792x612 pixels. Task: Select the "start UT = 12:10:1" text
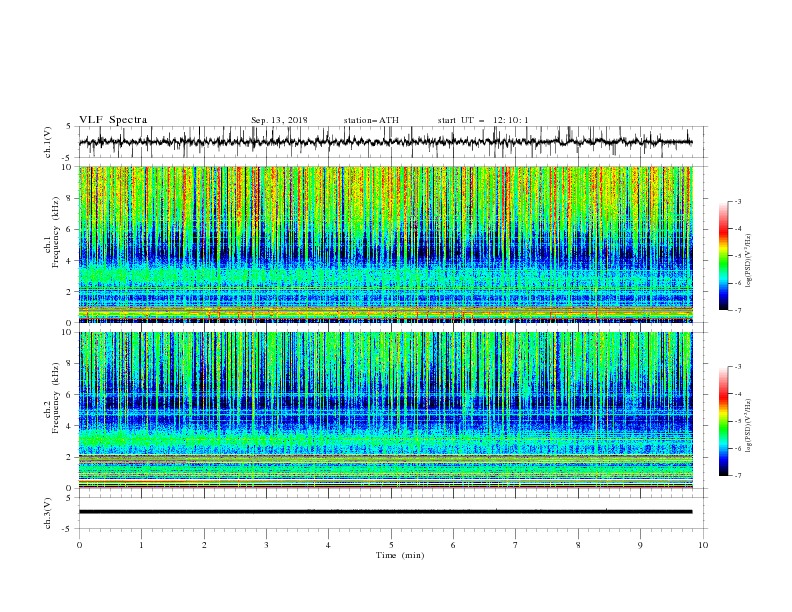483,120
